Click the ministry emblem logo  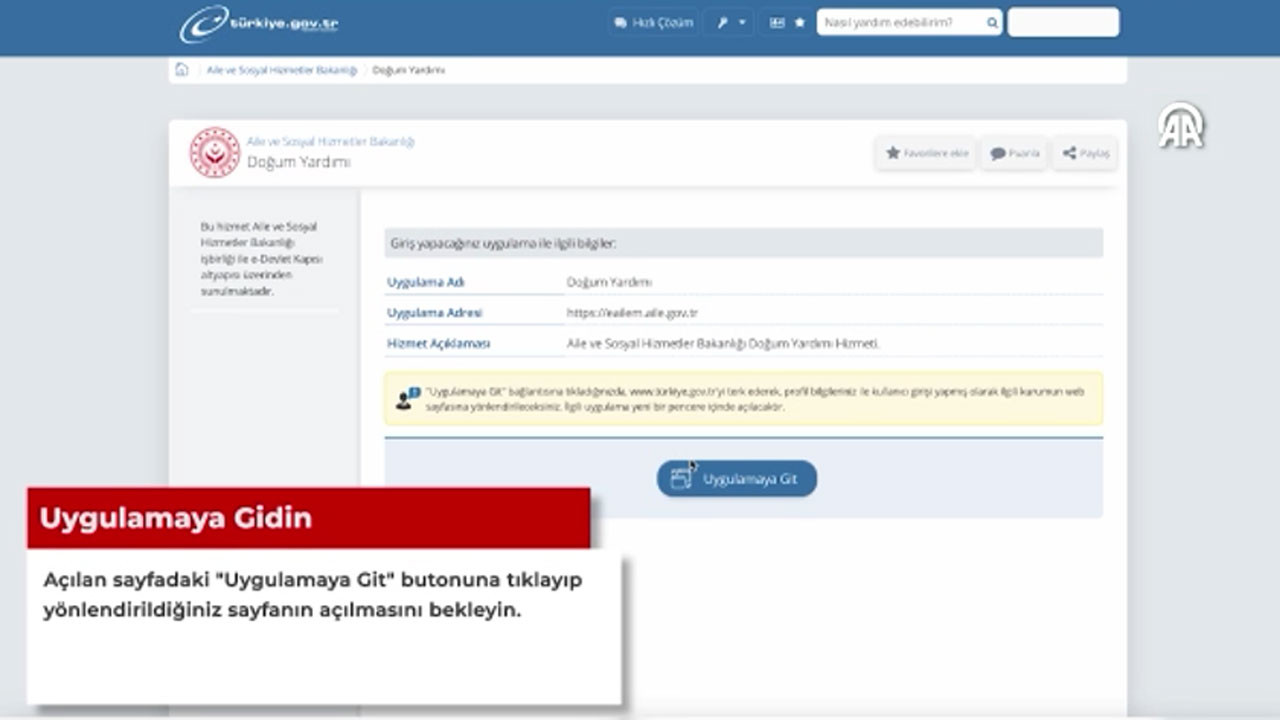tap(215, 152)
